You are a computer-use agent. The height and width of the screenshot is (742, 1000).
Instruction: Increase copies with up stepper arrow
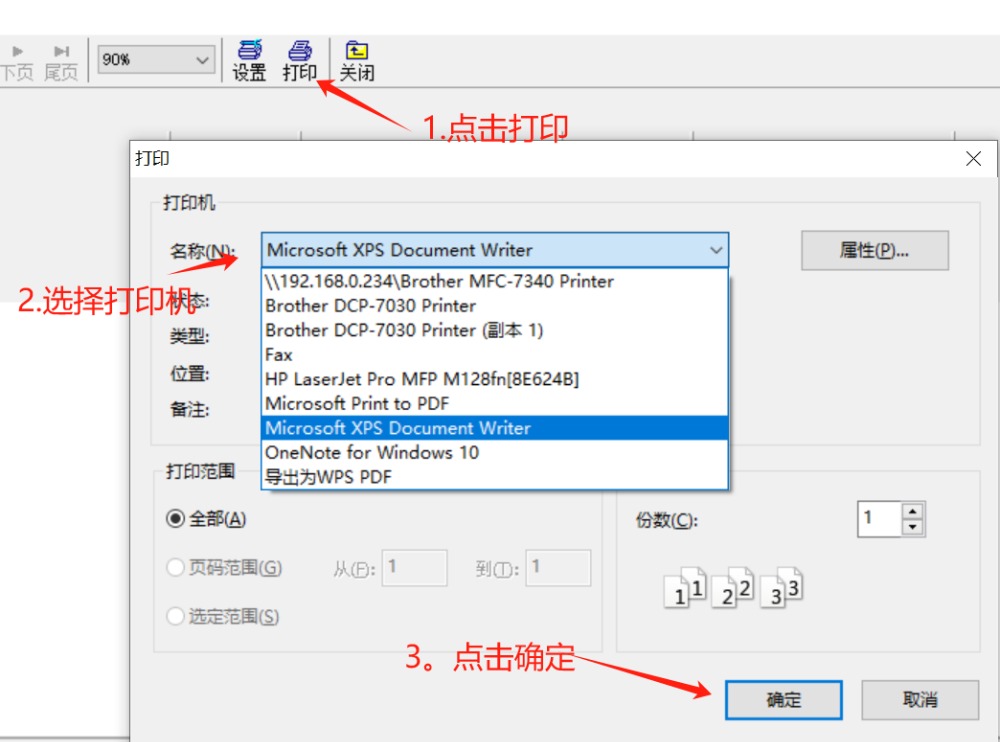coord(913,511)
